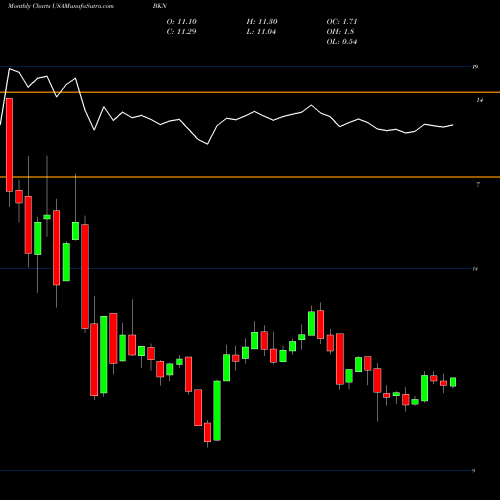Click the 'OC: 1.71' statistic
This screenshot has width=500, height=500.
[x=342, y=22]
